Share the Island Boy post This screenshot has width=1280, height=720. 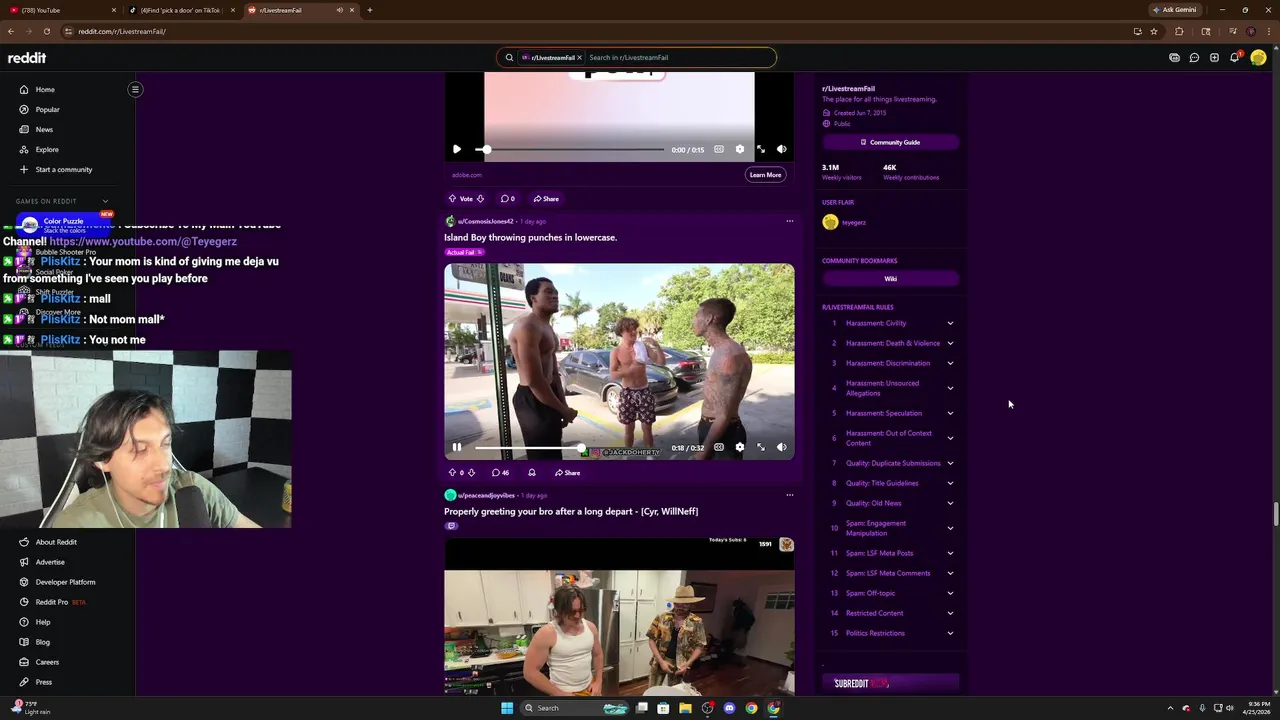tap(567, 473)
